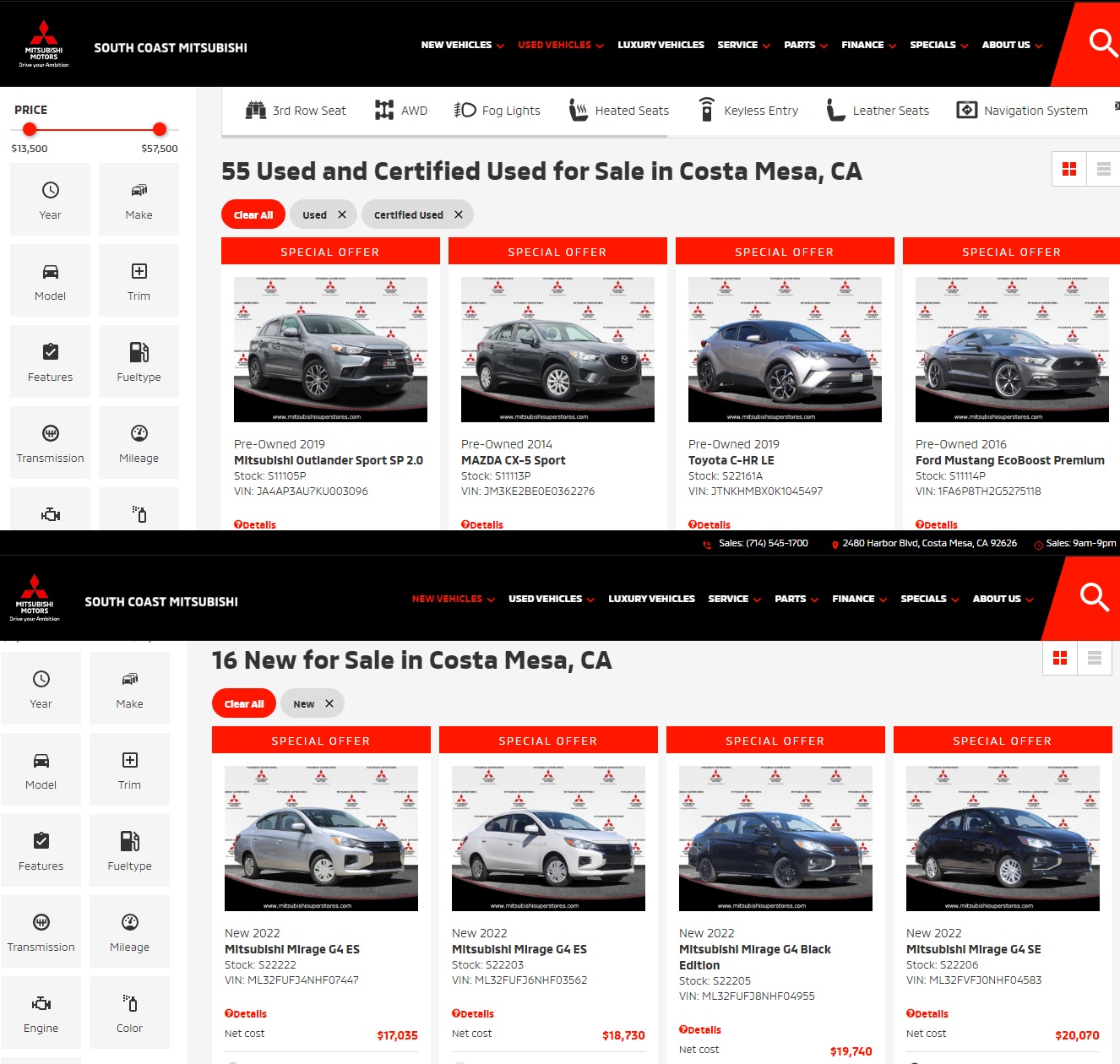Click Mitsubishi Motors logo in lower header
Screen dimensions: 1120x1064
tap(35, 598)
